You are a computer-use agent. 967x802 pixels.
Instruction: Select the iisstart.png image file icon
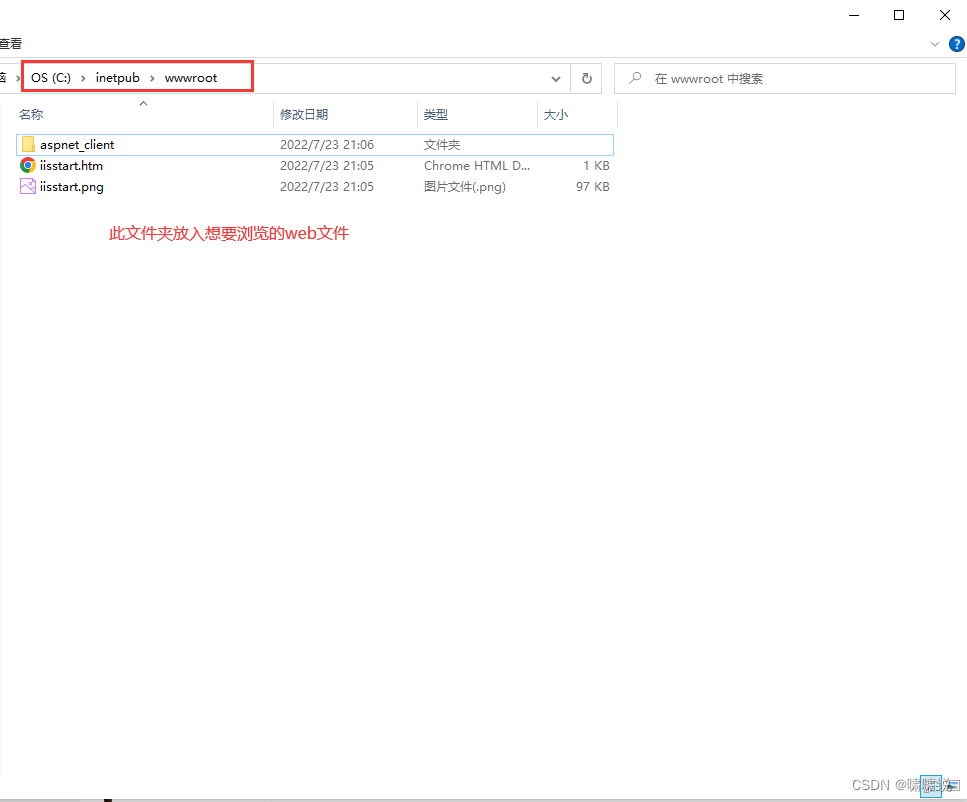click(x=28, y=187)
